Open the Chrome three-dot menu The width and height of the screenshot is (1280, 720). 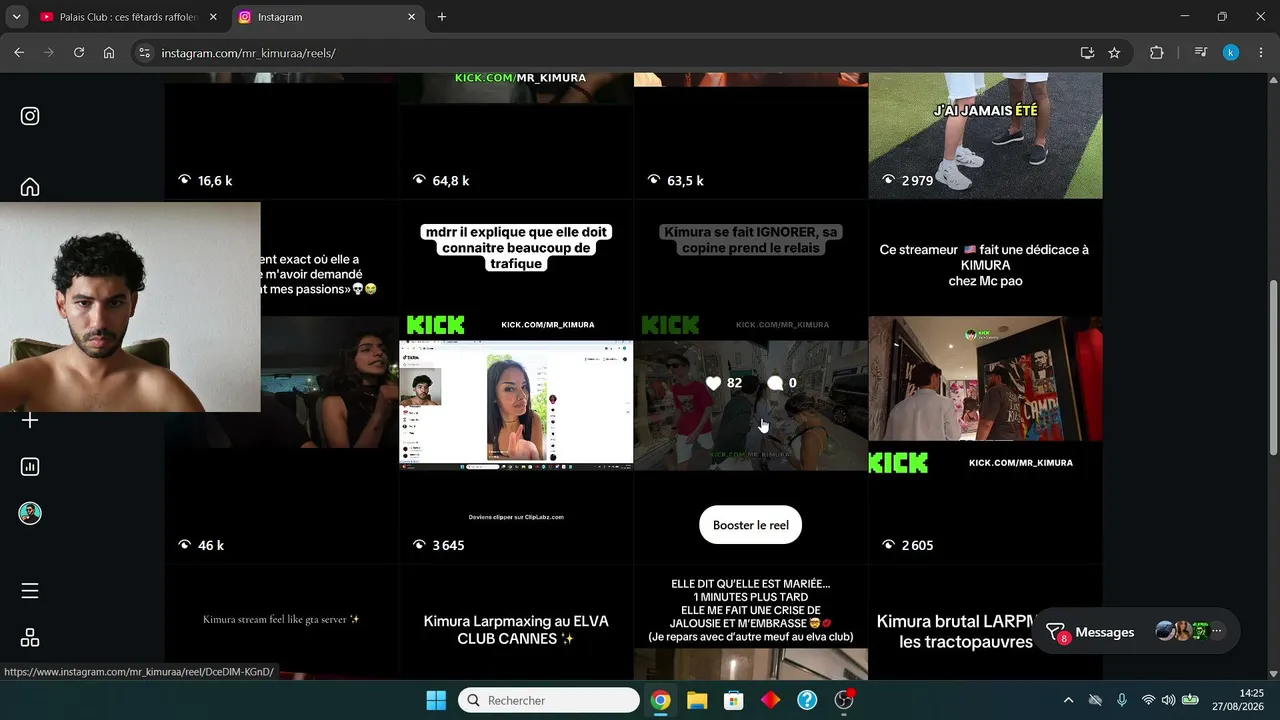tap(1260, 53)
